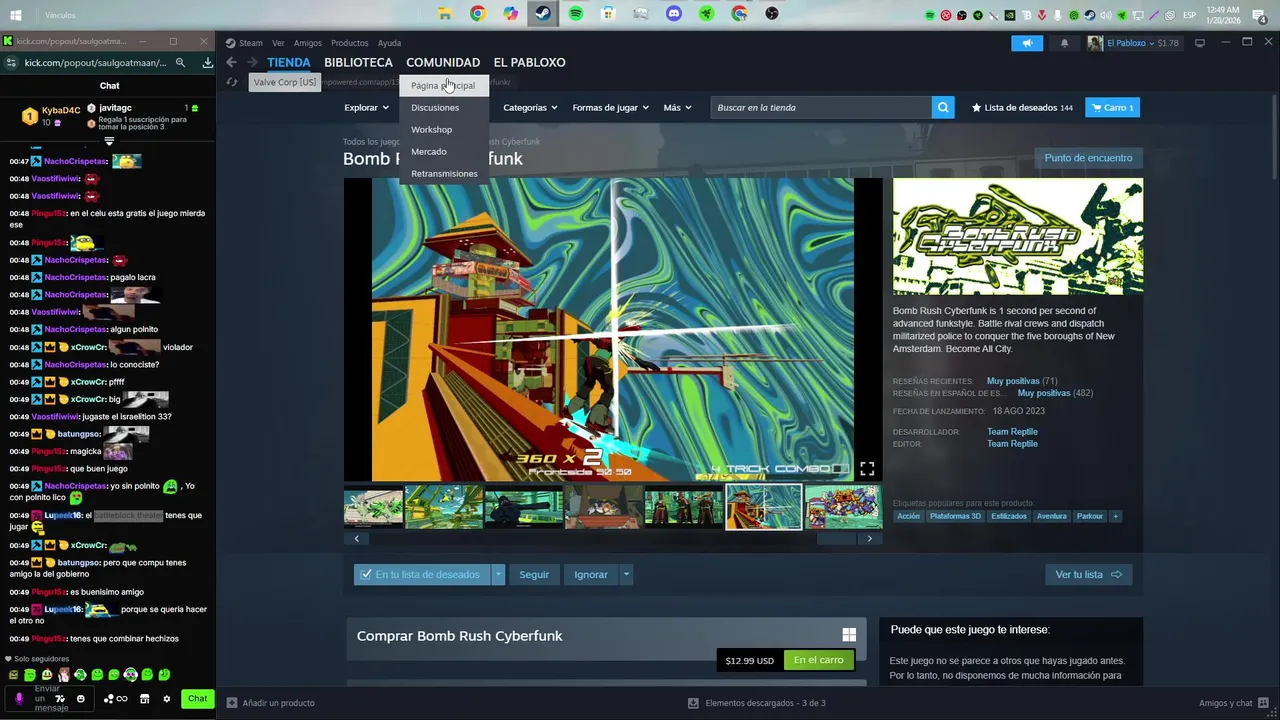
Task: Open the Windows Start menu
Action: pos(16,15)
